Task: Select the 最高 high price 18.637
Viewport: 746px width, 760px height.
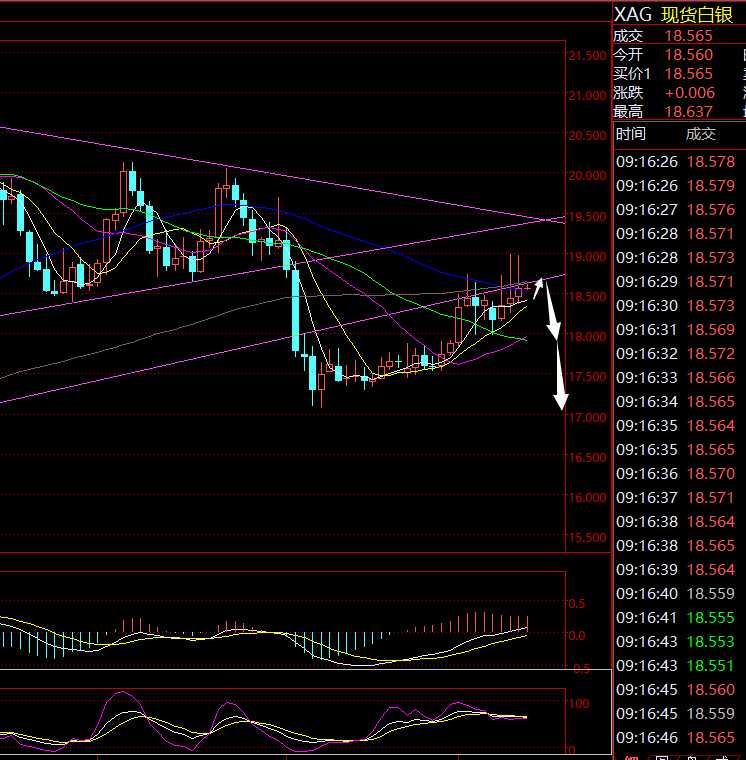Action: pos(688,112)
